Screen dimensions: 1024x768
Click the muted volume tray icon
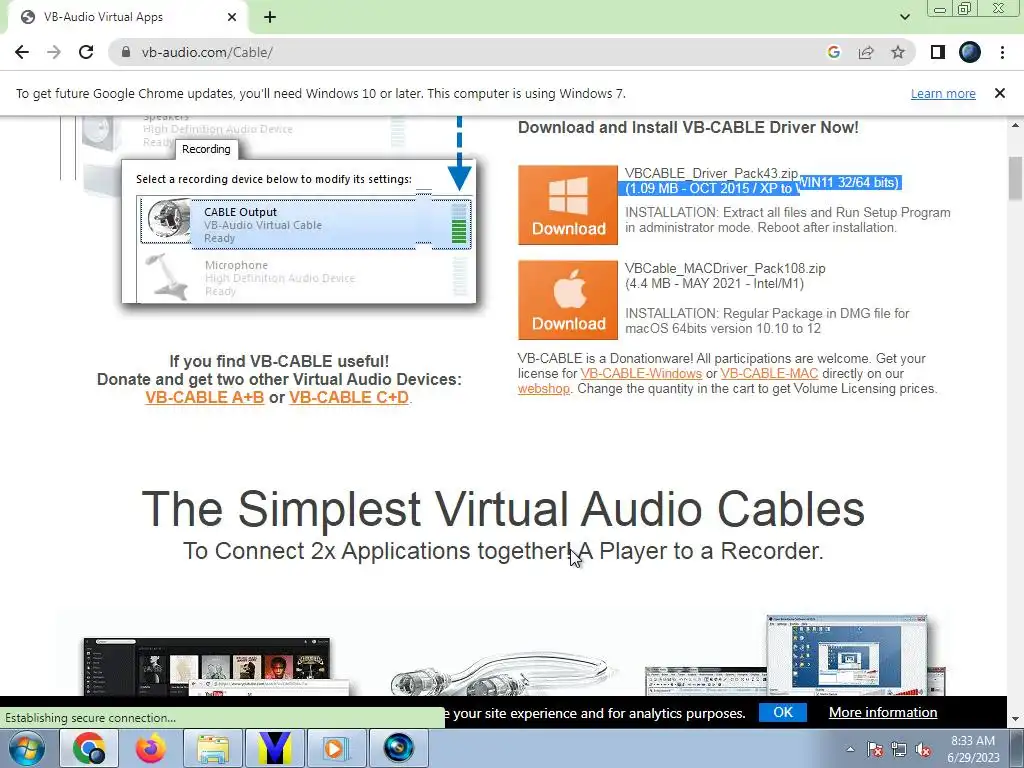click(923, 749)
